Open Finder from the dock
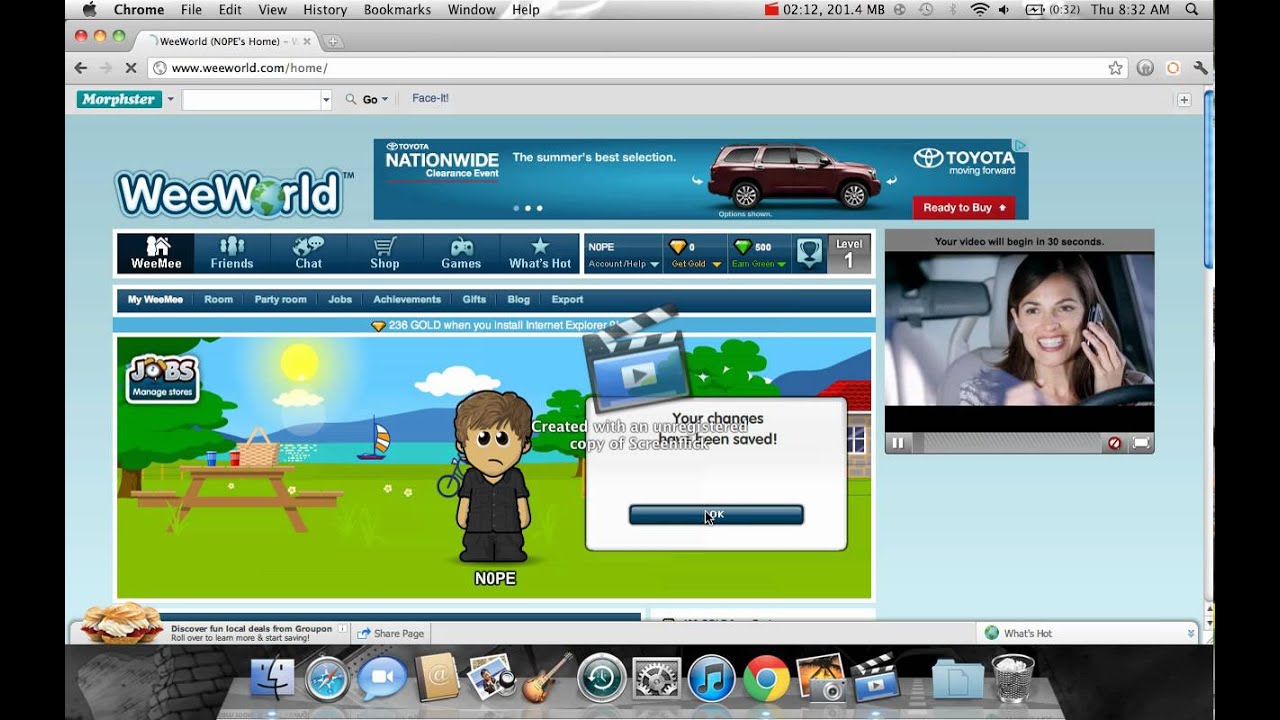This screenshot has height=720, width=1280. pos(272,680)
